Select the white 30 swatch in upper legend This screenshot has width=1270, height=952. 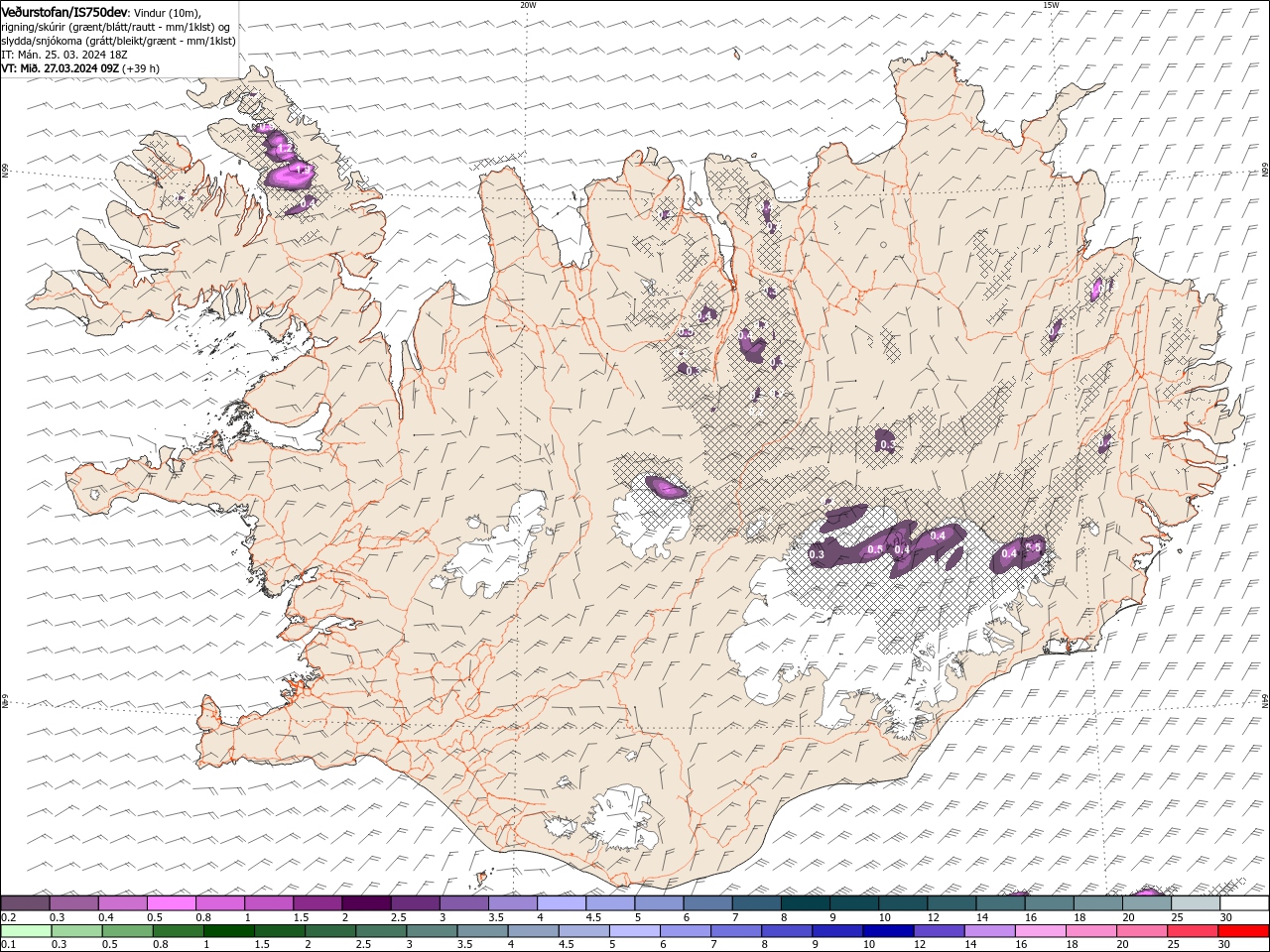coord(1243,903)
